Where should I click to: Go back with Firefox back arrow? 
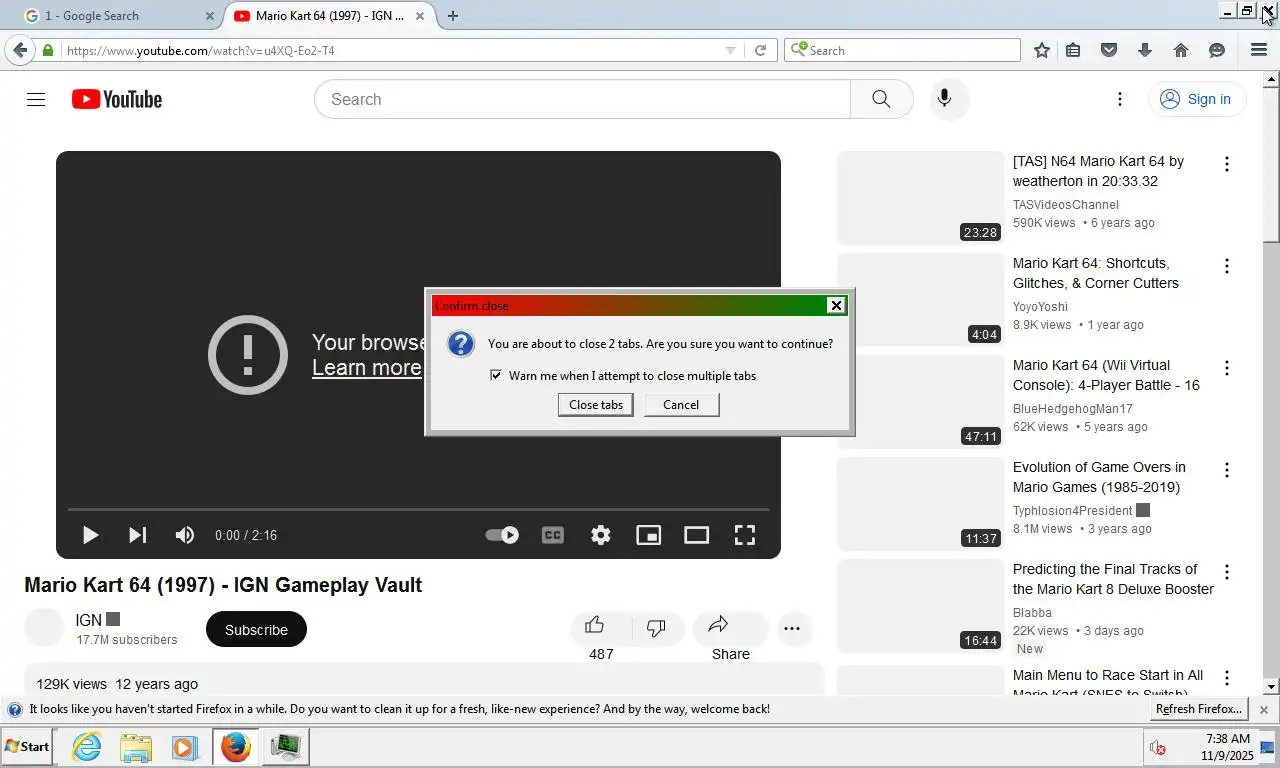click(x=20, y=50)
